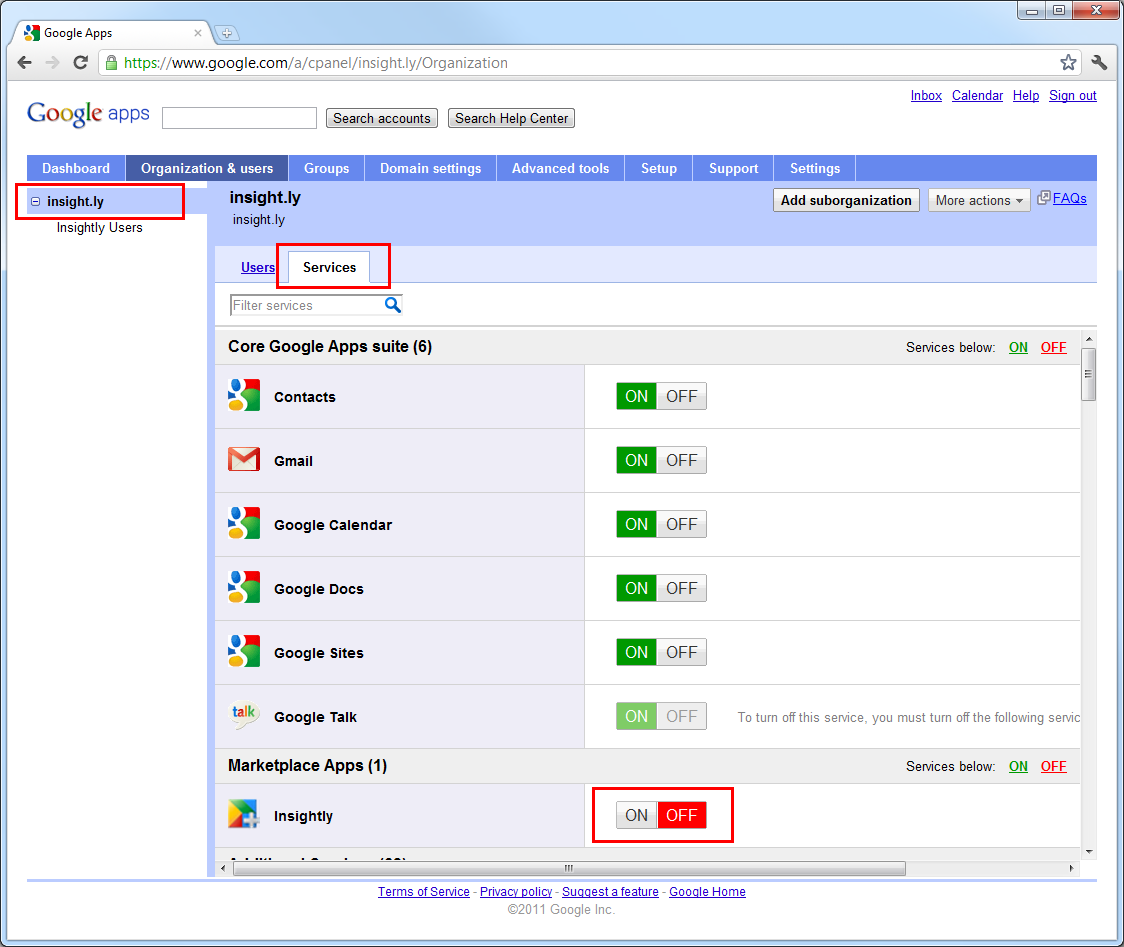Click the Gmail envelope icon
Image resolution: width=1124 pixels, height=947 pixels.
244,460
